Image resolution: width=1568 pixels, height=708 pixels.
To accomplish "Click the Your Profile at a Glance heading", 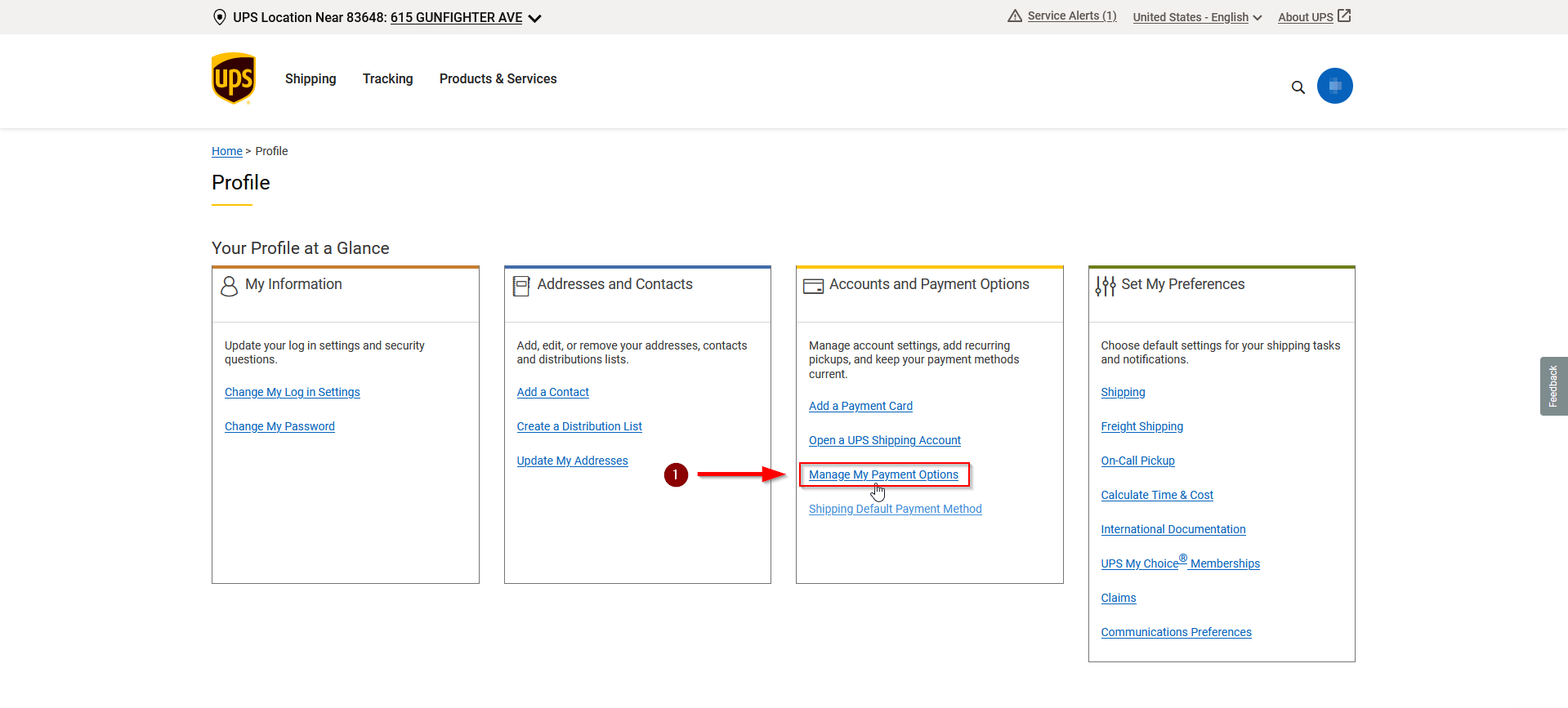I will [x=300, y=248].
